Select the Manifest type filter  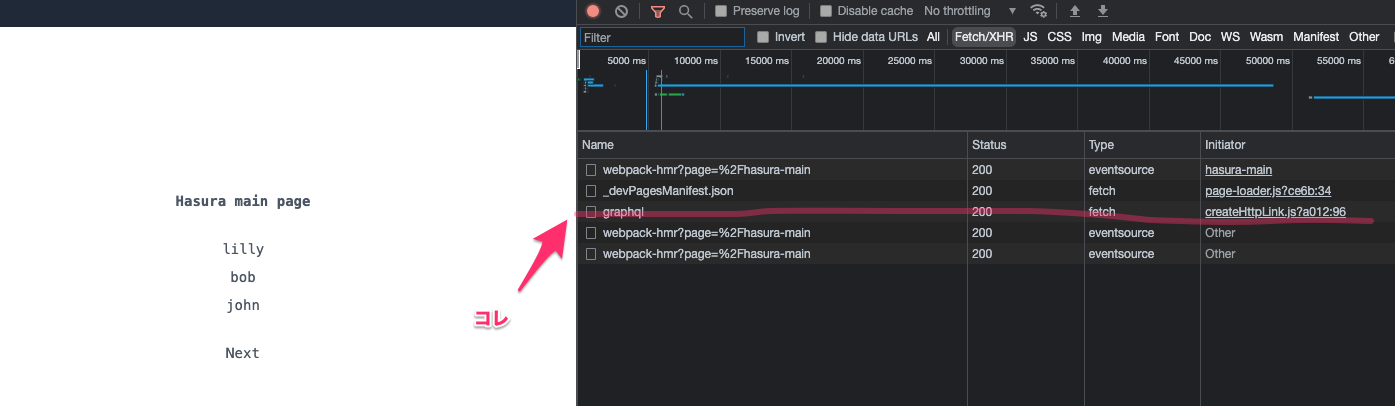(x=1316, y=37)
